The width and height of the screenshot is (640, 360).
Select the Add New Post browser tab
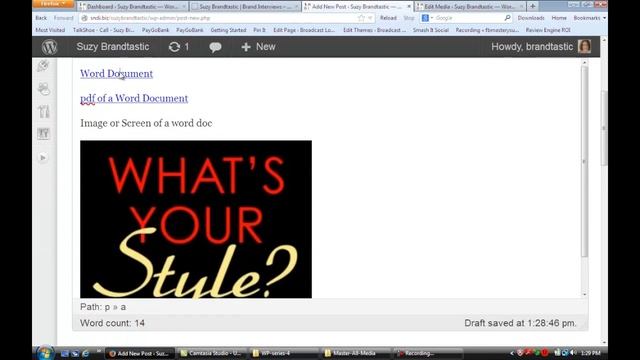pos(357,7)
